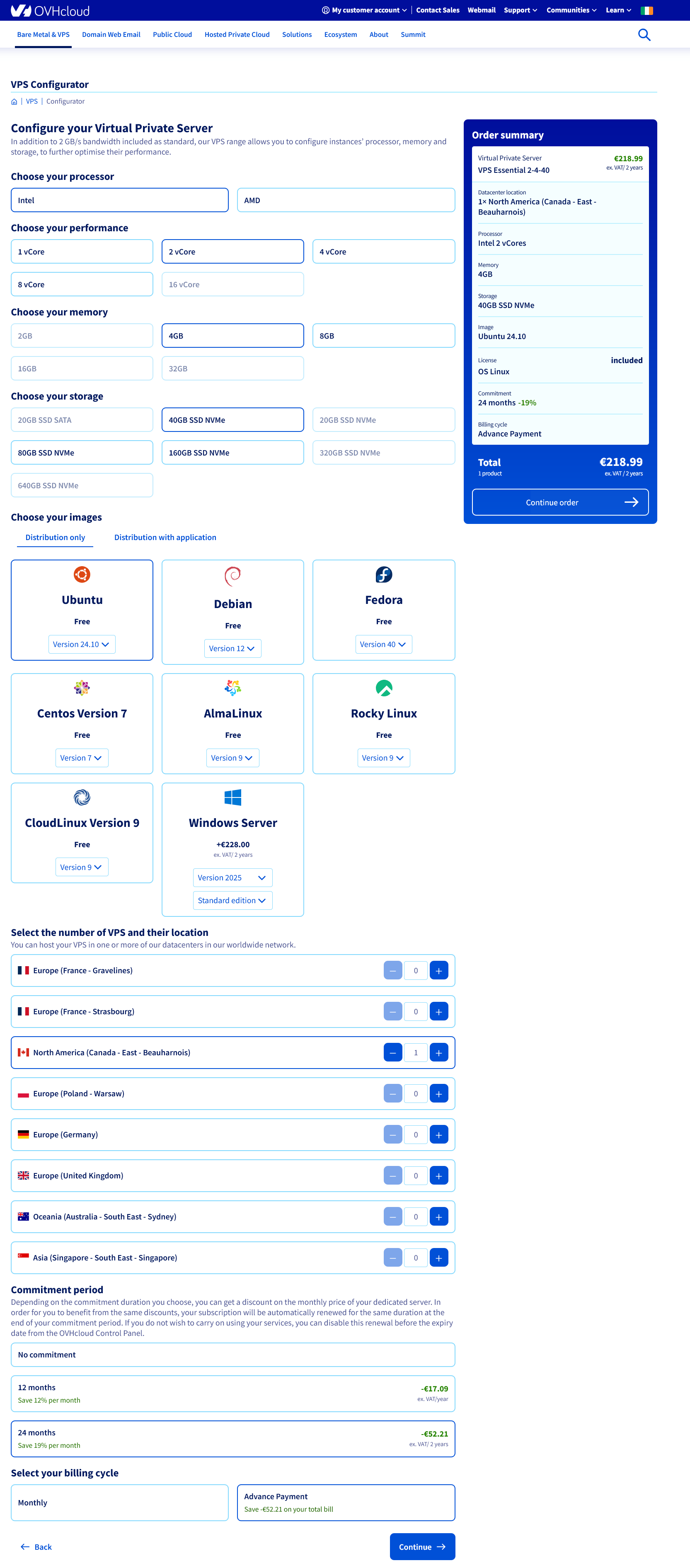Click the OVHcloud logo
Image resolution: width=690 pixels, height=1568 pixels.
click(x=50, y=10)
